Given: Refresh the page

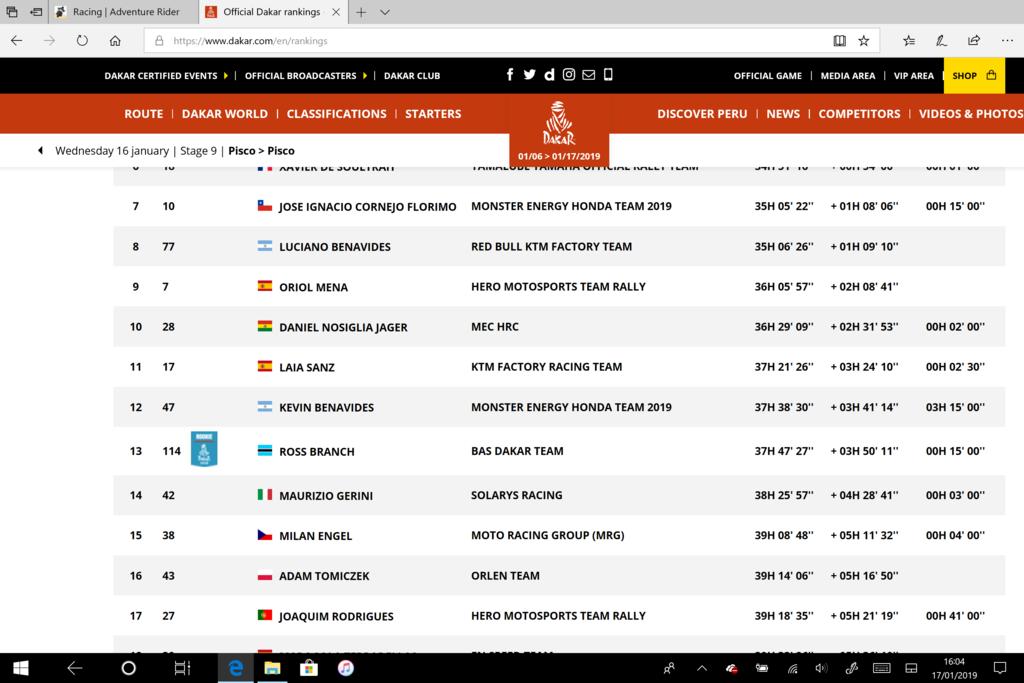Looking at the screenshot, I should coord(82,40).
